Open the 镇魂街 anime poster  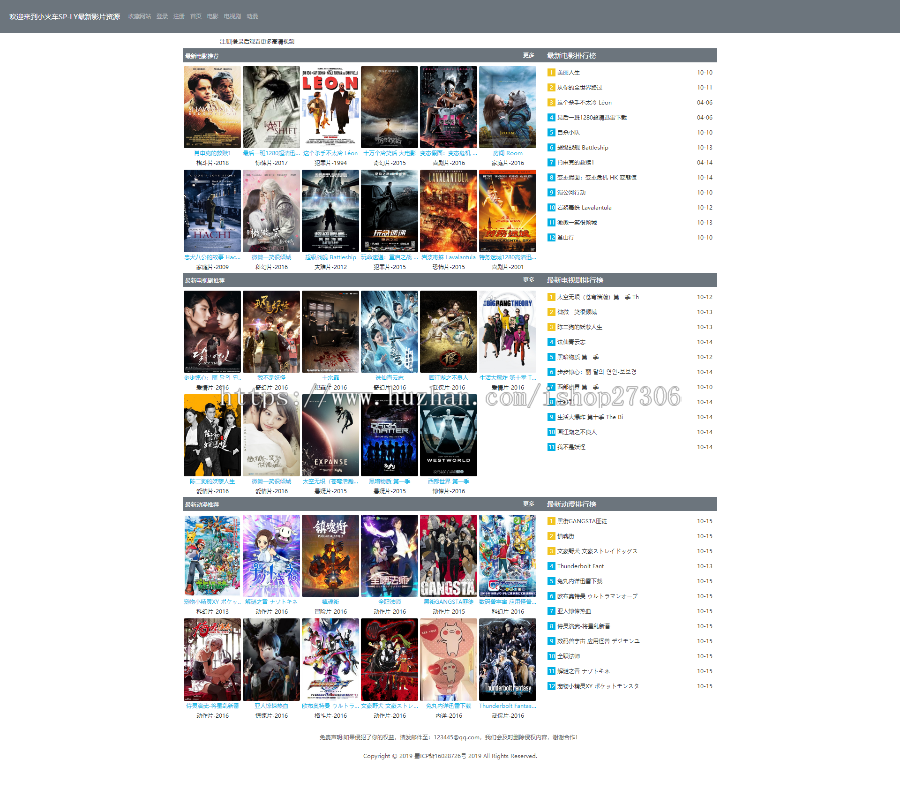pyautogui.click(x=331, y=556)
